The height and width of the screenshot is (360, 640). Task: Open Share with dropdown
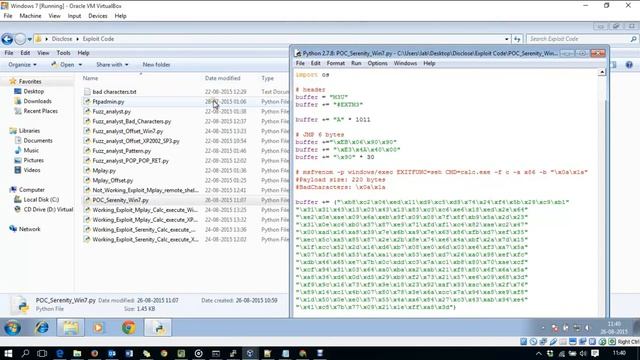coord(112,65)
